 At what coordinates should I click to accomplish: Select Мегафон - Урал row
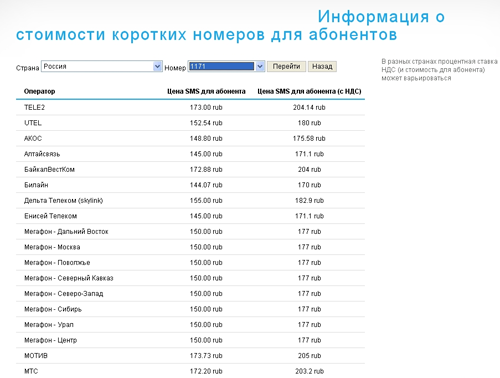190,325
